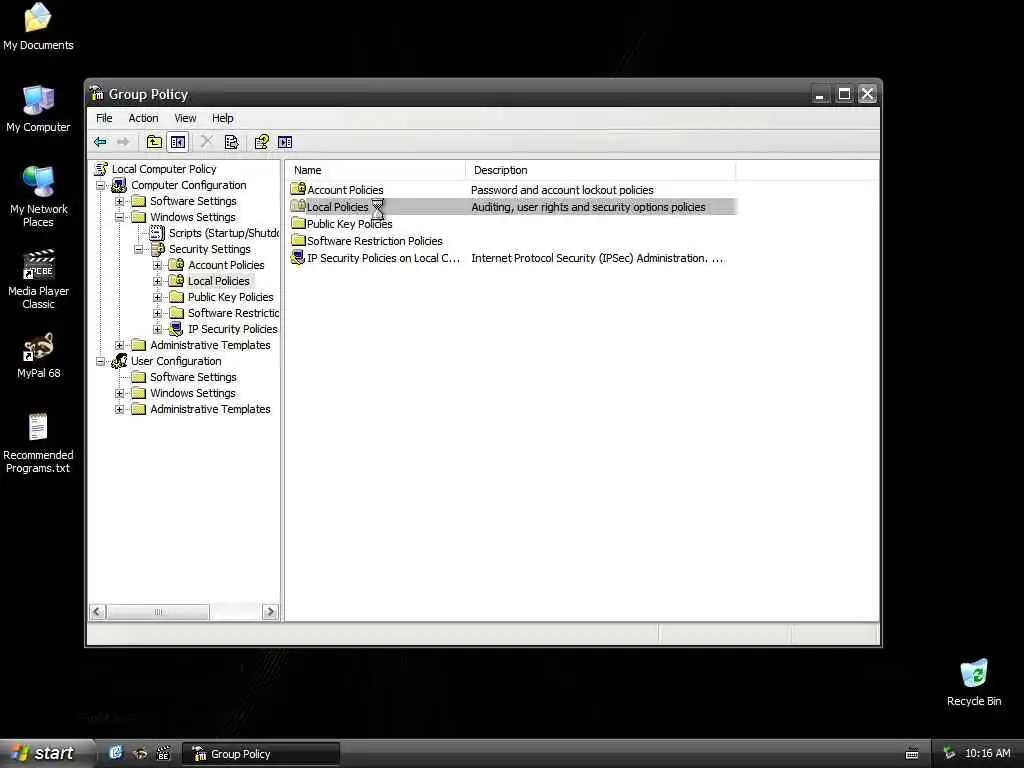The width and height of the screenshot is (1024, 768).
Task: Collapse the Security Settings node
Action: point(138,249)
